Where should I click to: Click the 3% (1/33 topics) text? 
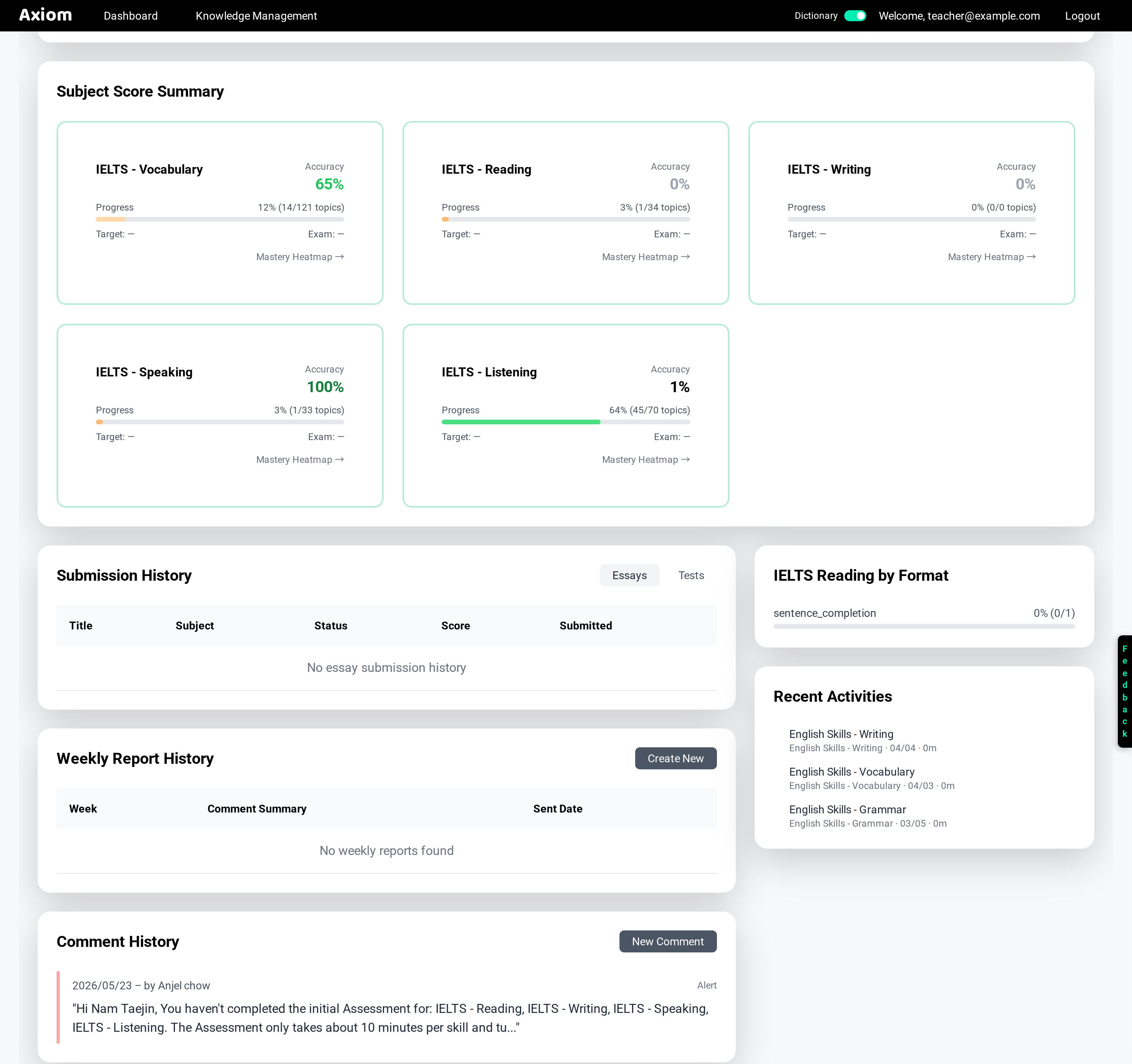309,410
